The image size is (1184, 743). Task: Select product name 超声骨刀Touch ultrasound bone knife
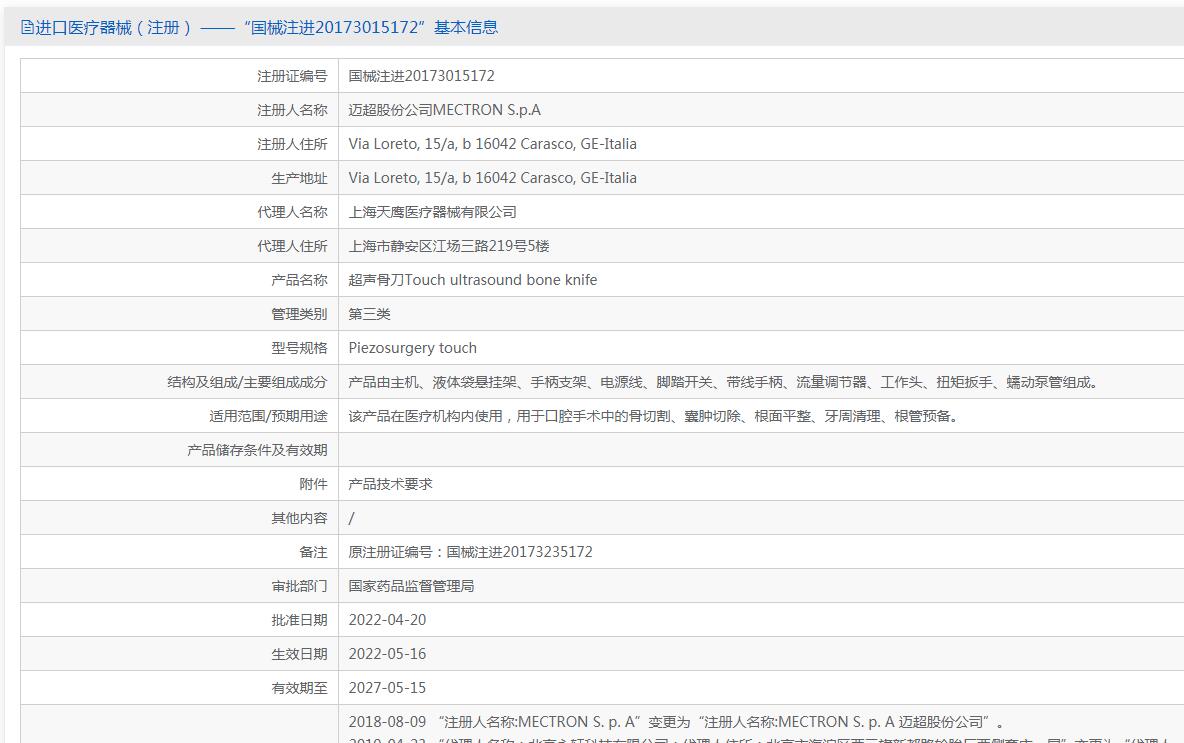(x=473, y=280)
